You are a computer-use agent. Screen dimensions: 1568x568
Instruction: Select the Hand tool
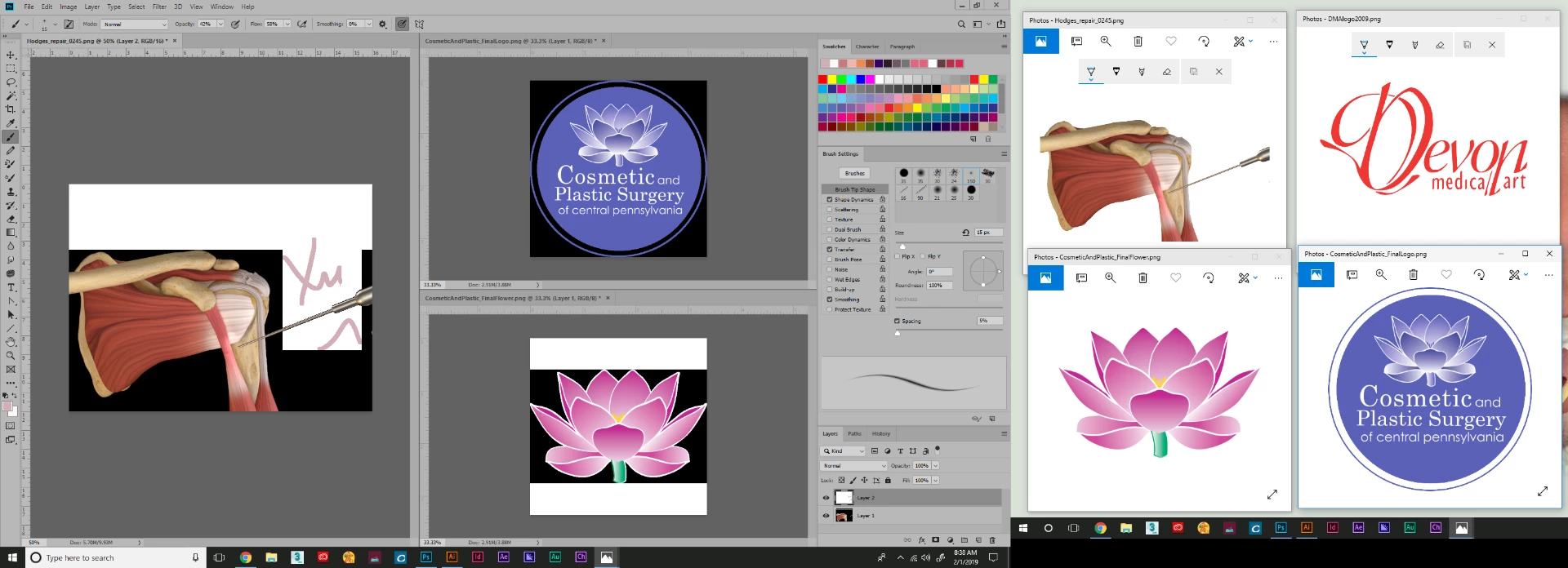coord(11,342)
